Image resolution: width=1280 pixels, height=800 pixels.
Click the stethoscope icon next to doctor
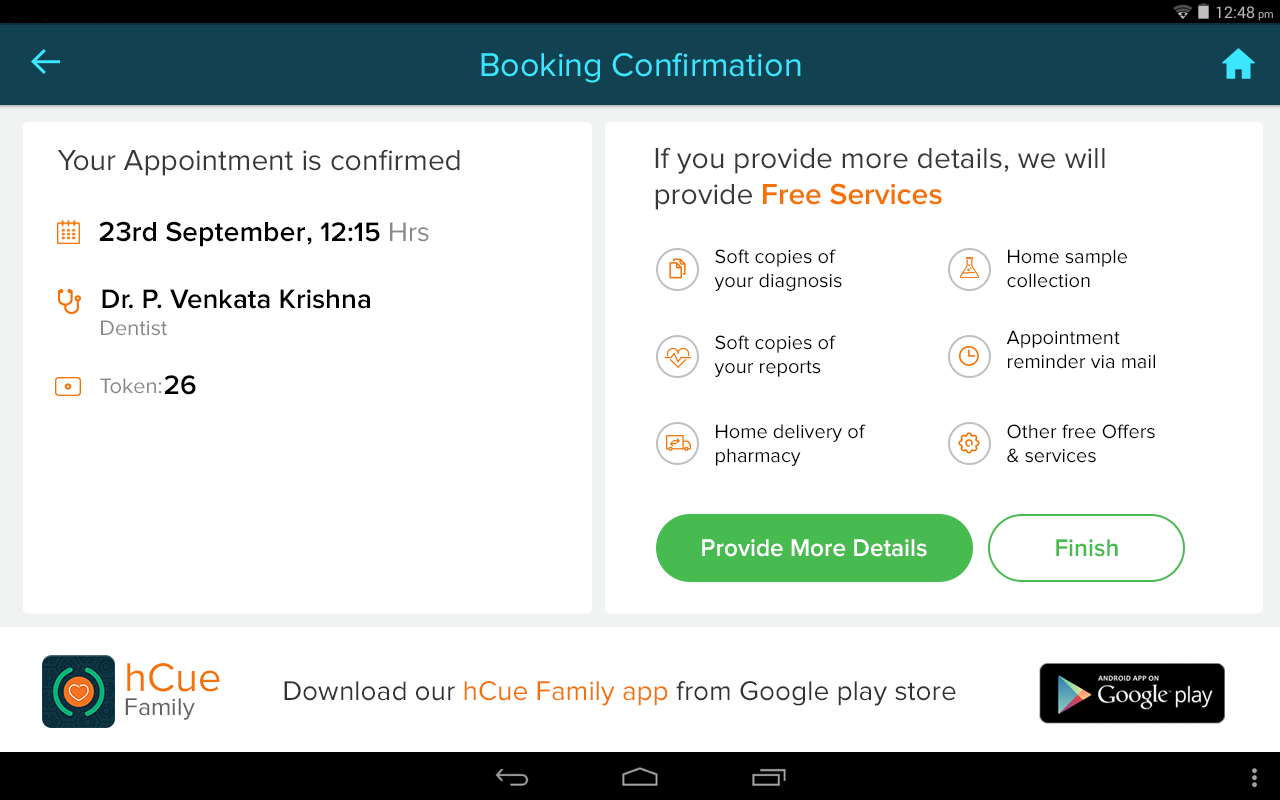[x=69, y=300]
